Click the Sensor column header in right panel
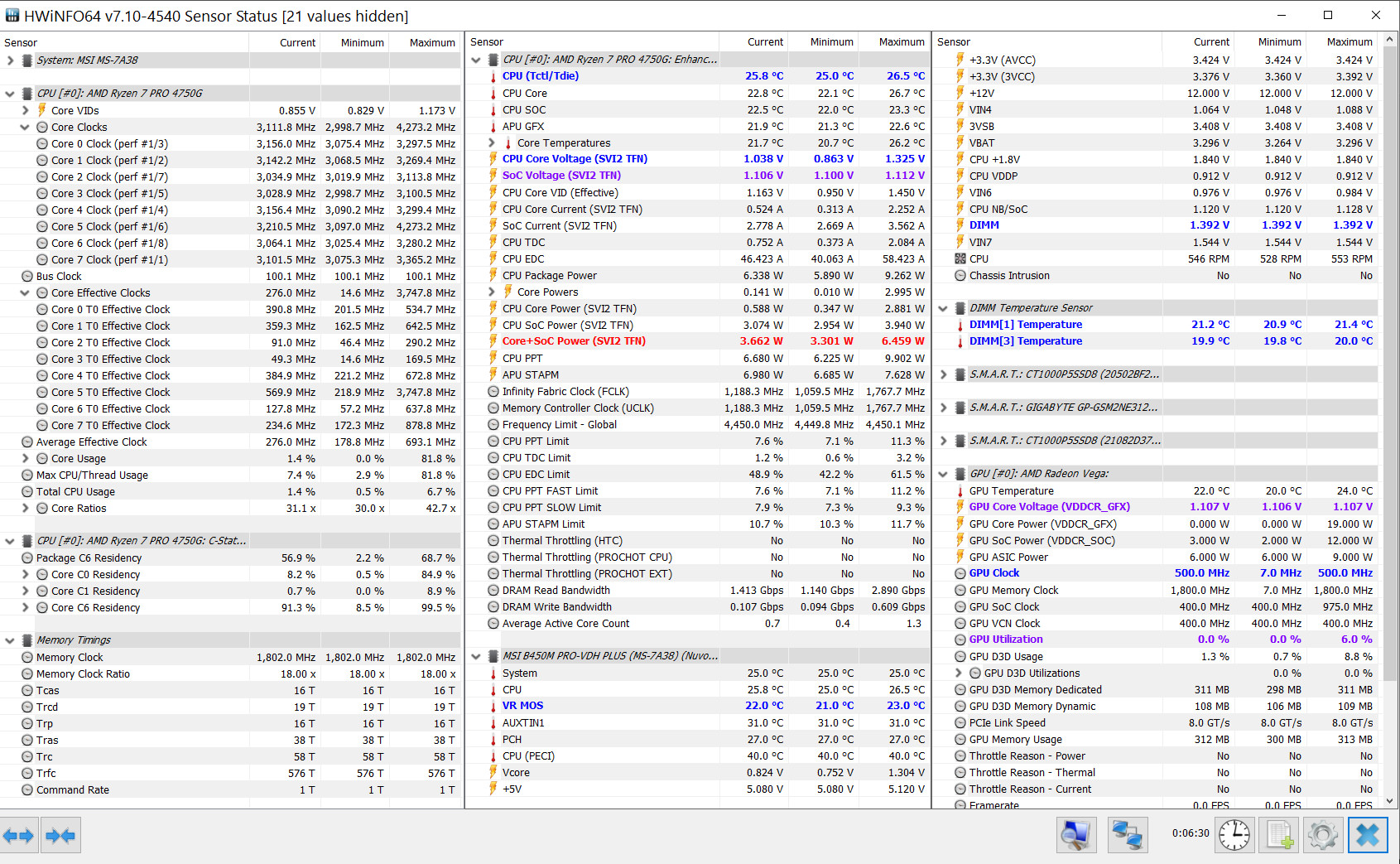This screenshot has width=1400, height=864. 1047,42
